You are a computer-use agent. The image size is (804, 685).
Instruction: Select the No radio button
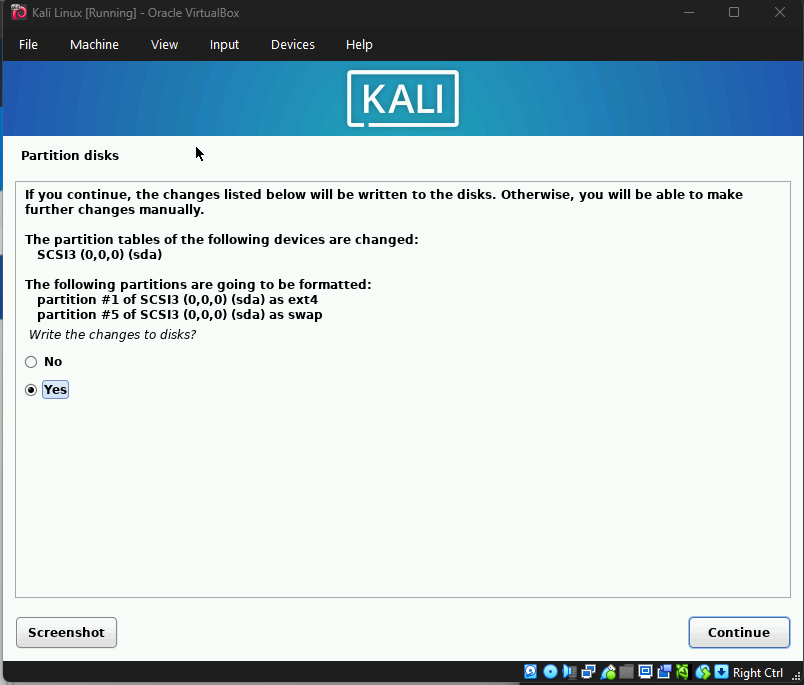pos(31,362)
